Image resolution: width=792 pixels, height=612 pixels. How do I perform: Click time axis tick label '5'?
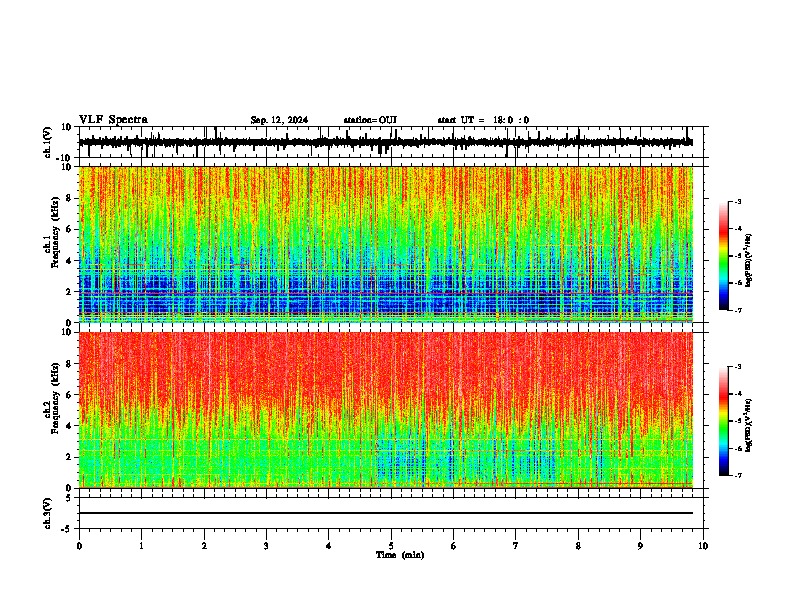click(391, 546)
